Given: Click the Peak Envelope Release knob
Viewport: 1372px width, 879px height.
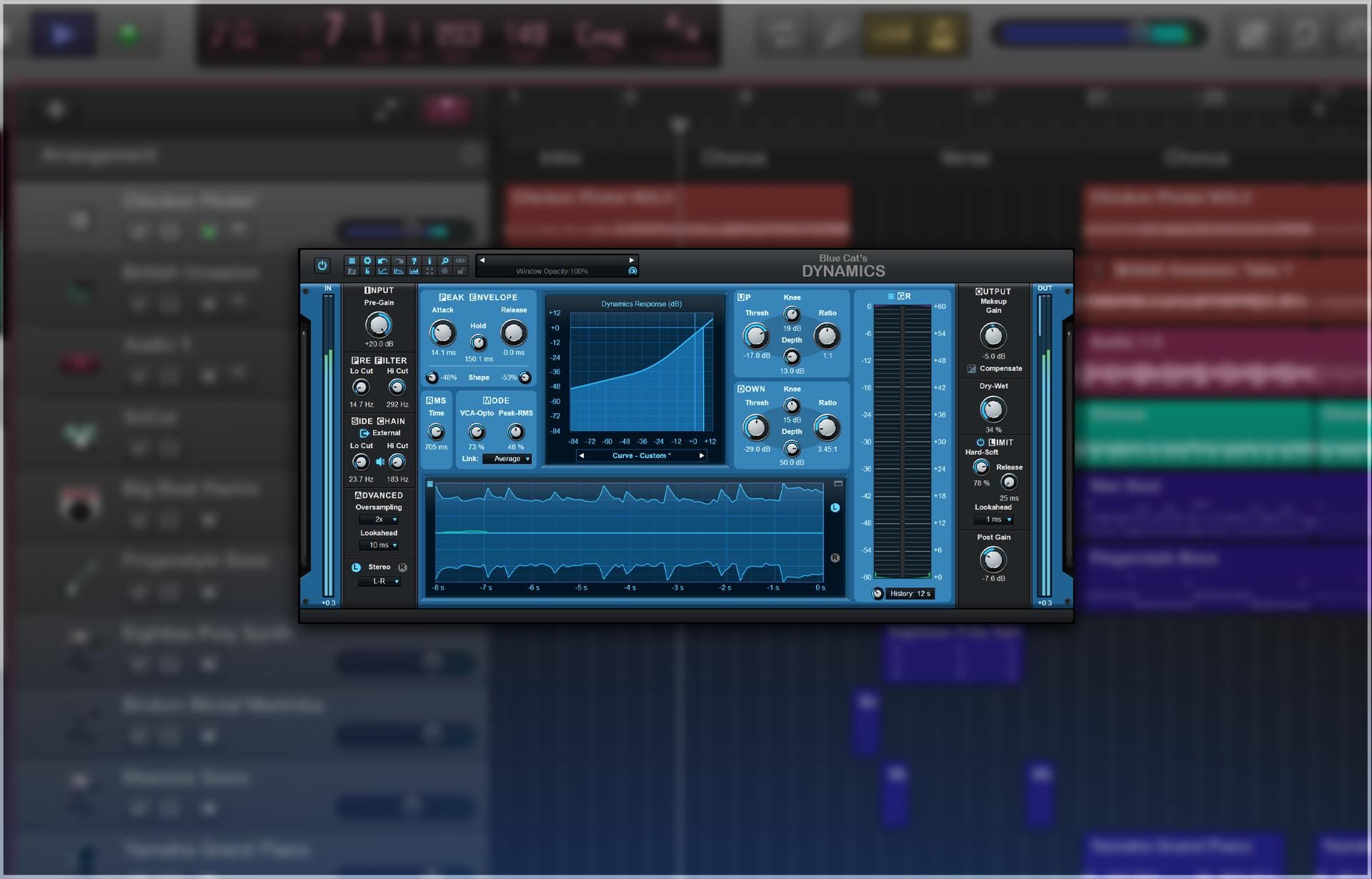Looking at the screenshot, I should point(513,332).
